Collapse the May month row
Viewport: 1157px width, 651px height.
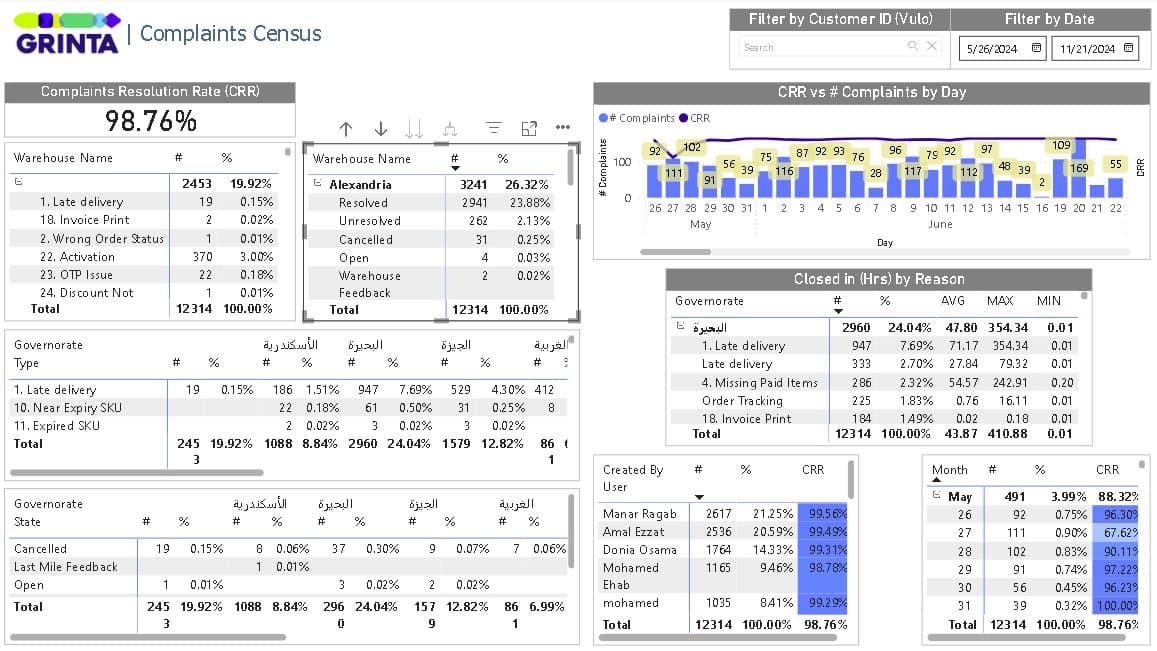936,495
